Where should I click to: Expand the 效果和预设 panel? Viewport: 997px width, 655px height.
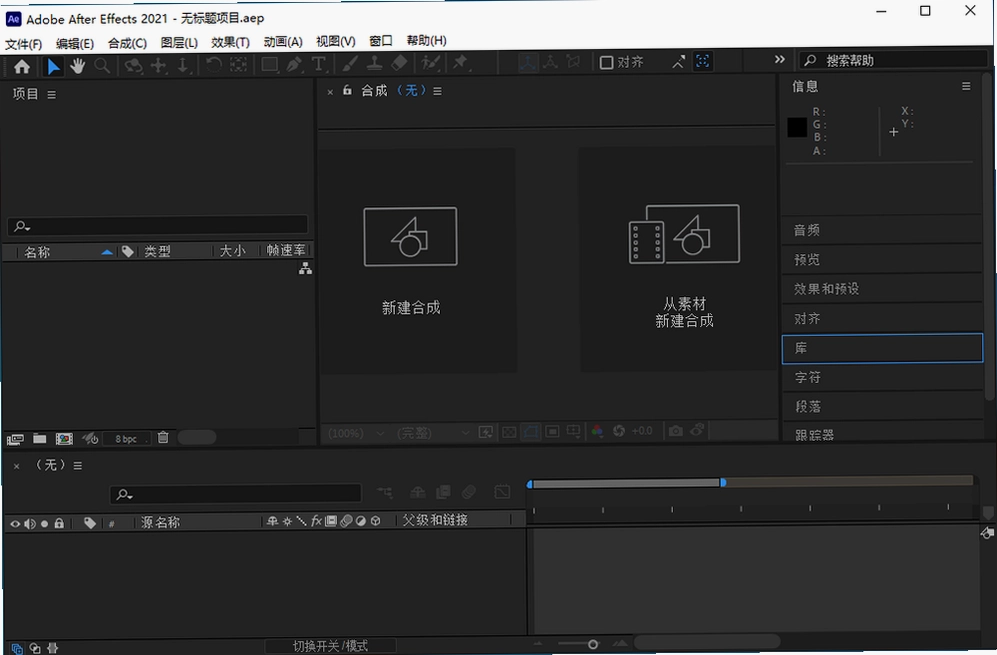882,289
